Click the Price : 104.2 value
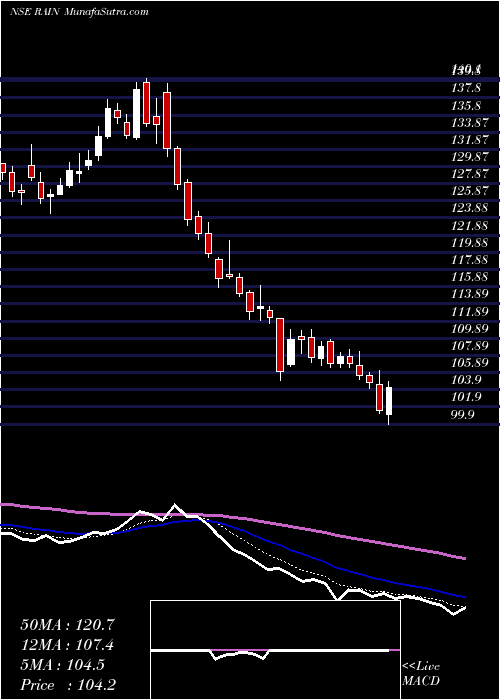The height and width of the screenshot is (700, 500). point(69,685)
